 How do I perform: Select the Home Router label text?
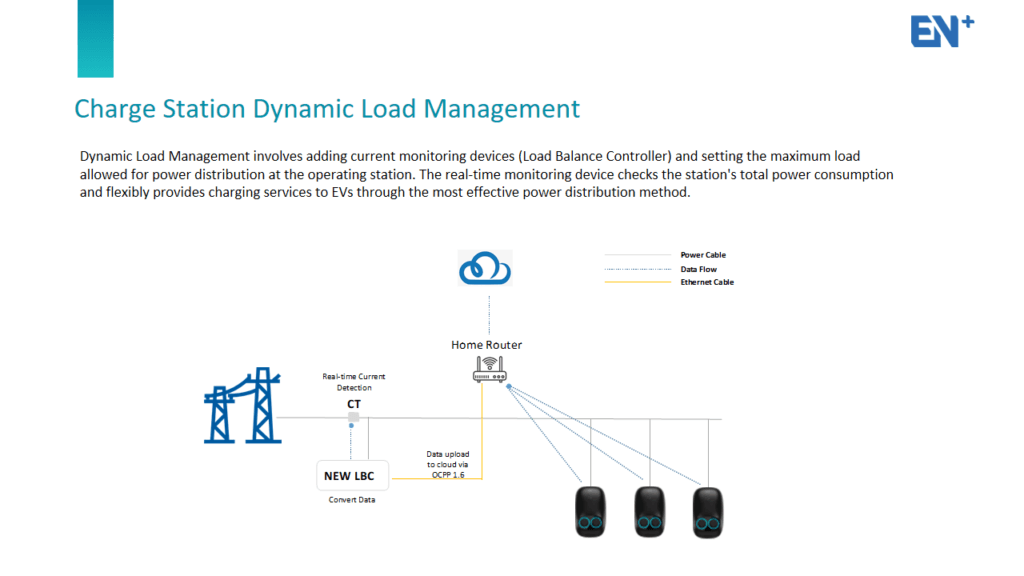[x=486, y=344]
